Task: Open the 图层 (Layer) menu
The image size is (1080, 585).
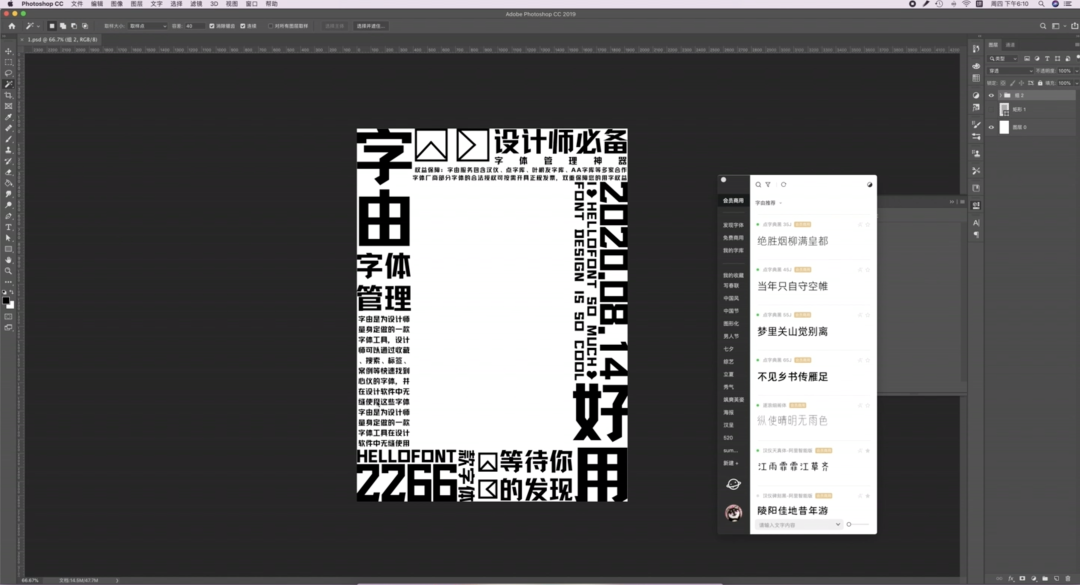Action: coord(136,4)
